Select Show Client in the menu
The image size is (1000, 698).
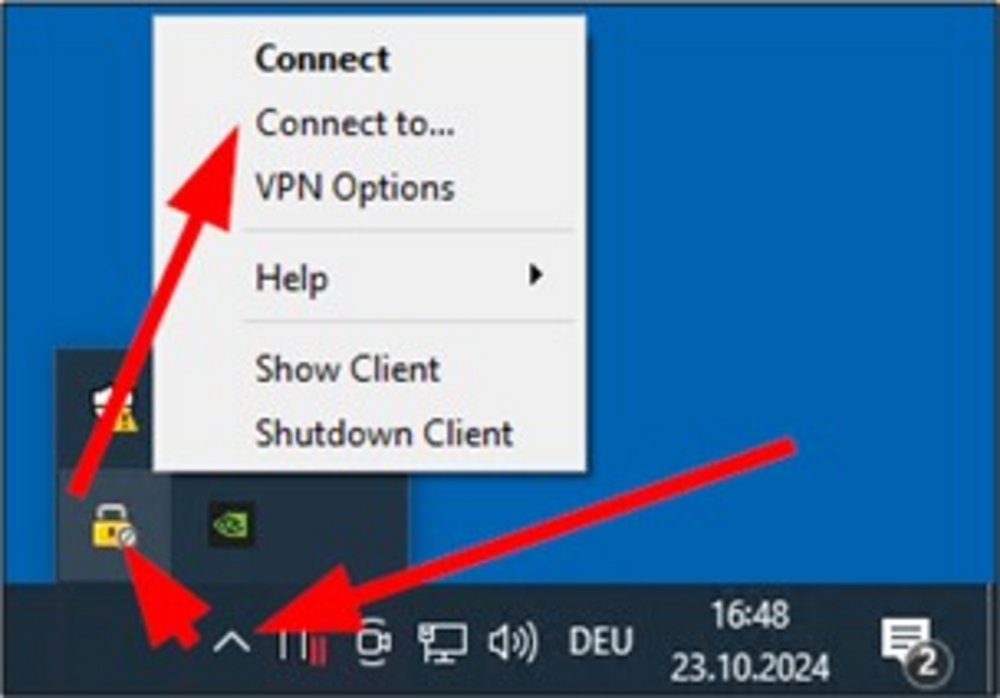348,369
